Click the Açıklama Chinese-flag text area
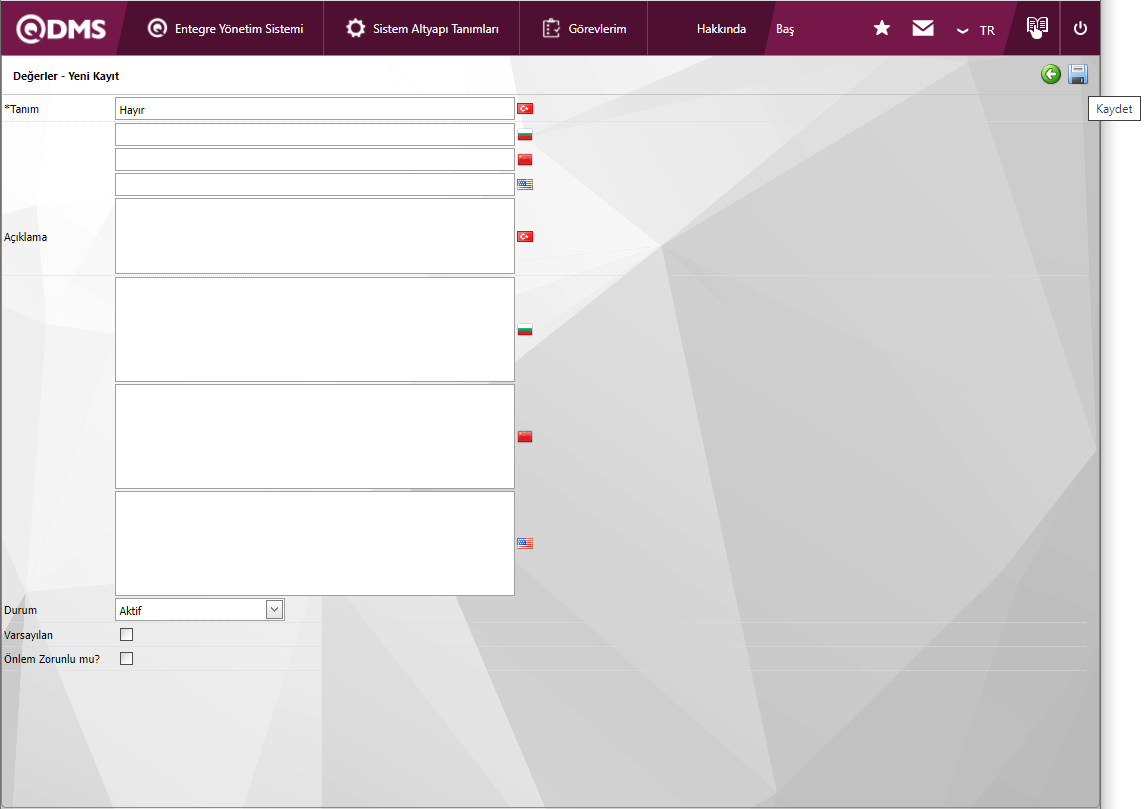Image resolution: width=1144 pixels, height=809 pixels. (314, 436)
